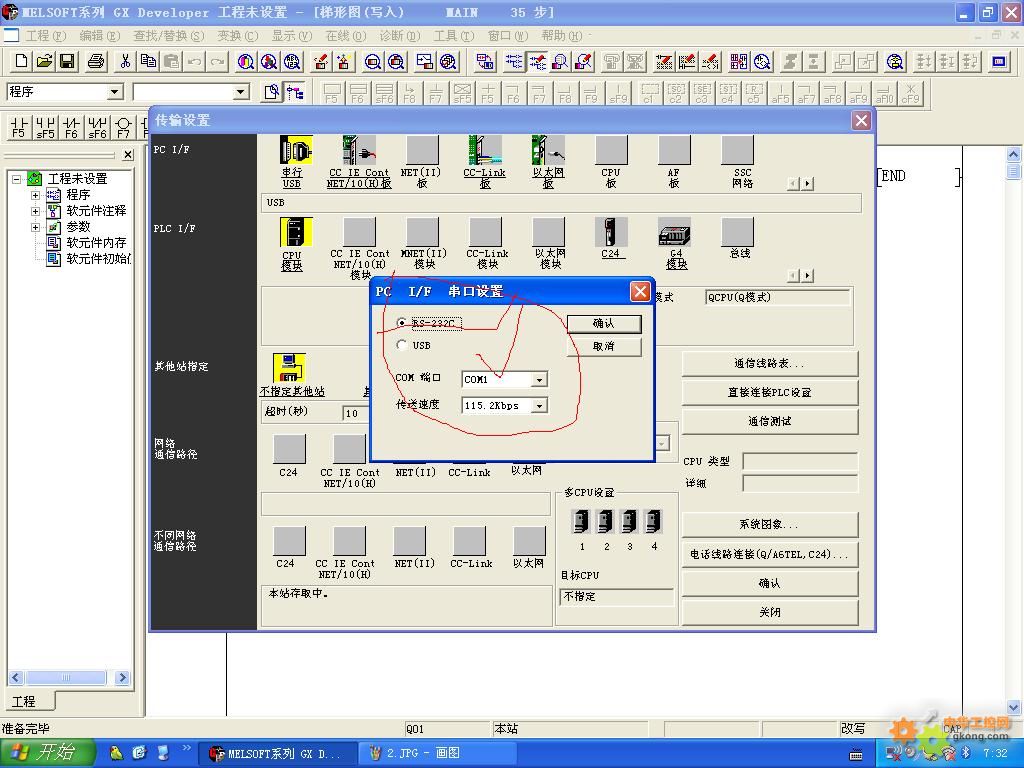Image resolution: width=1024 pixels, height=768 pixels.
Task: Click the 以太网 icon in 不同网络通信路径 row
Action: 529,541
